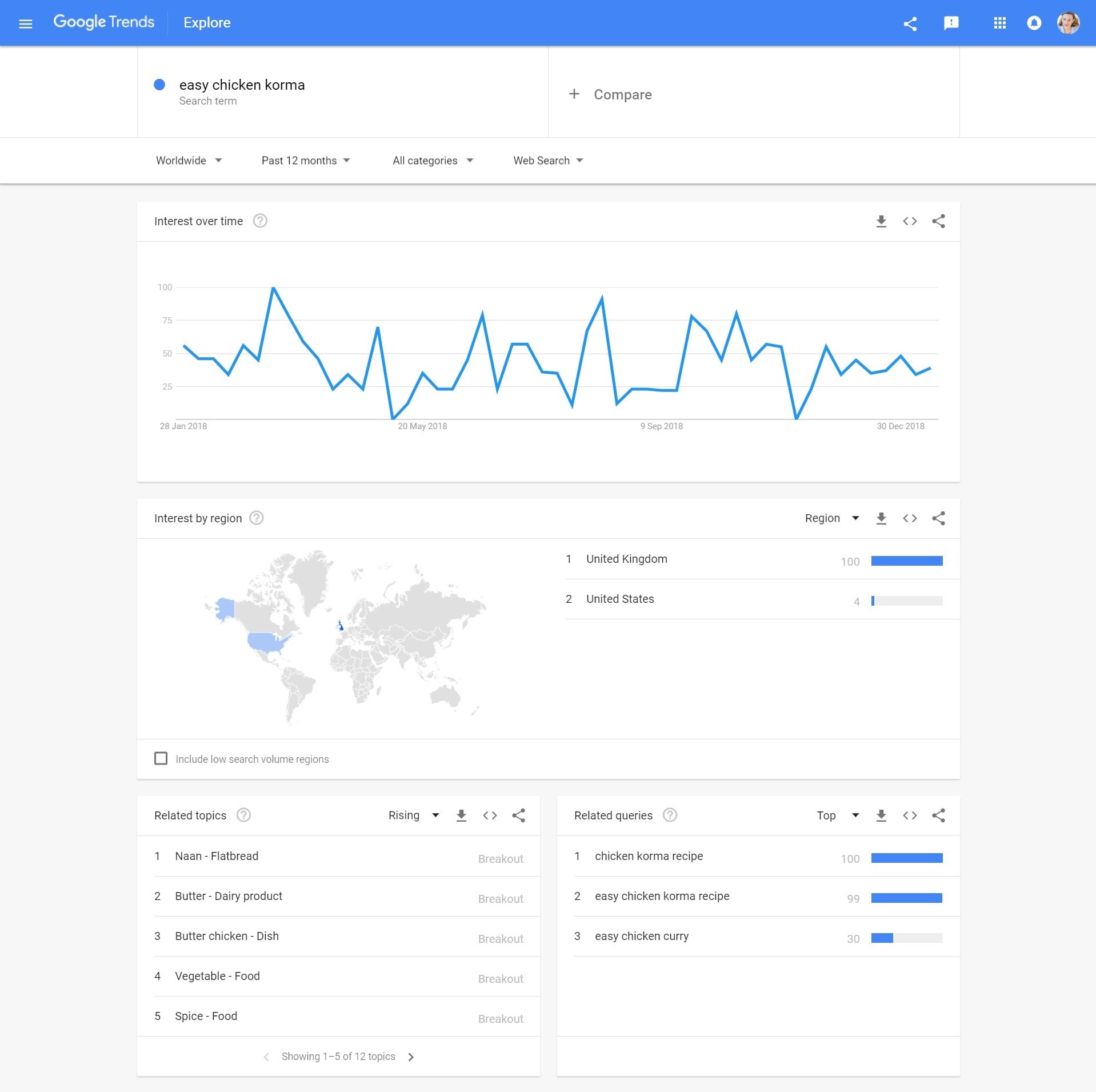Image resolution: width=1096 pixels, height=1092 pixels.
Task: Click the 20 May 2018 axis label
Action: (422, 426)
